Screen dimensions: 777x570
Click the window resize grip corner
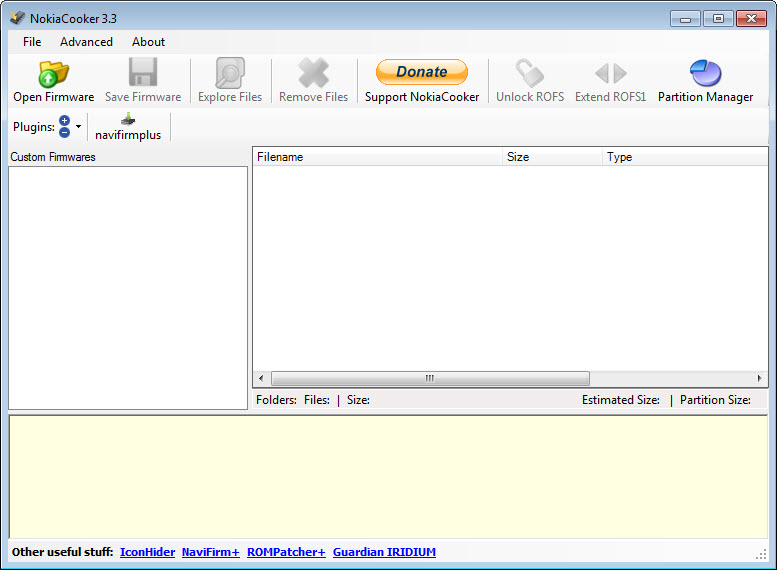click(x=761, y=555)
